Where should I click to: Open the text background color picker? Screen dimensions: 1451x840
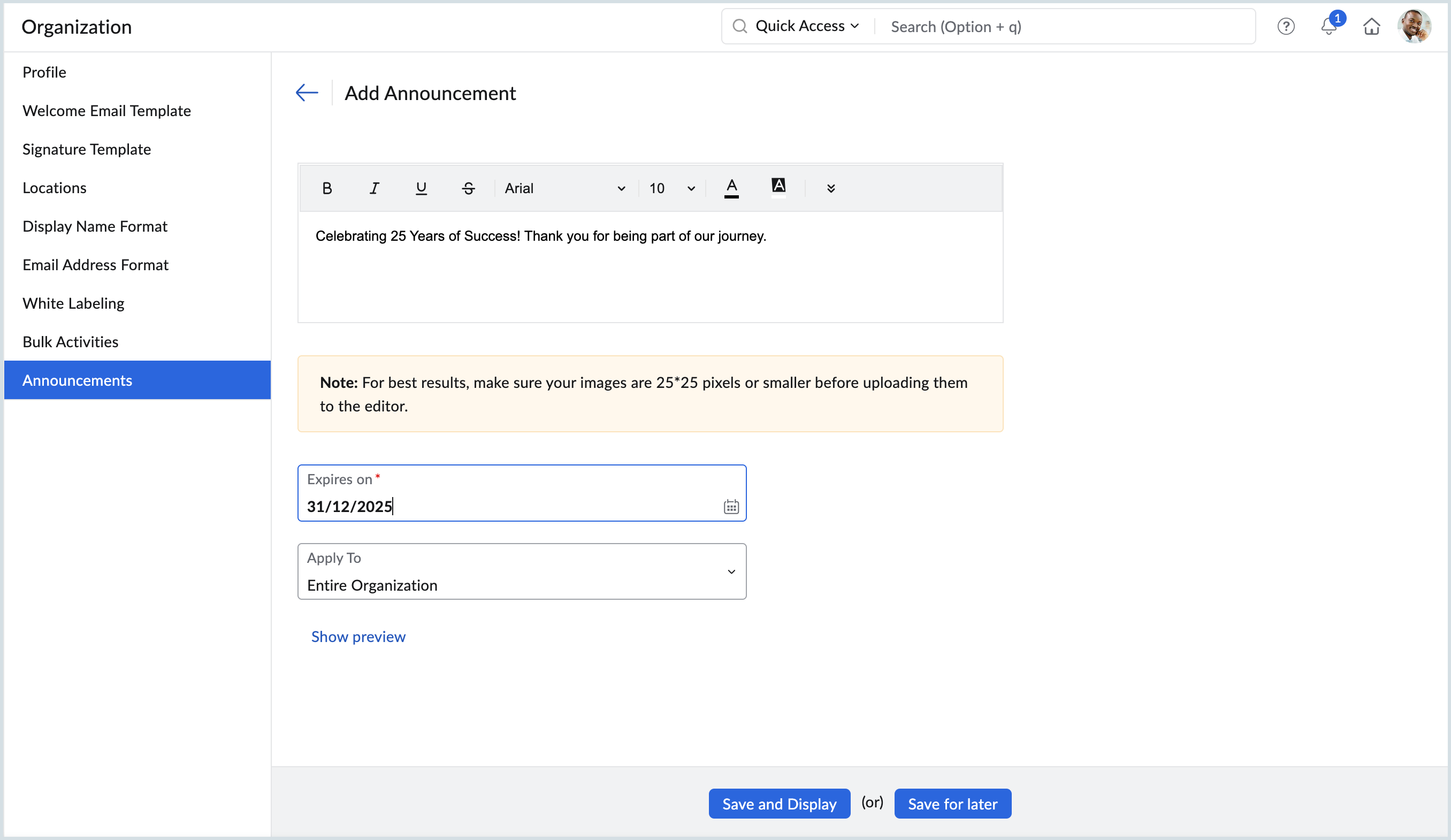point(778,188)
